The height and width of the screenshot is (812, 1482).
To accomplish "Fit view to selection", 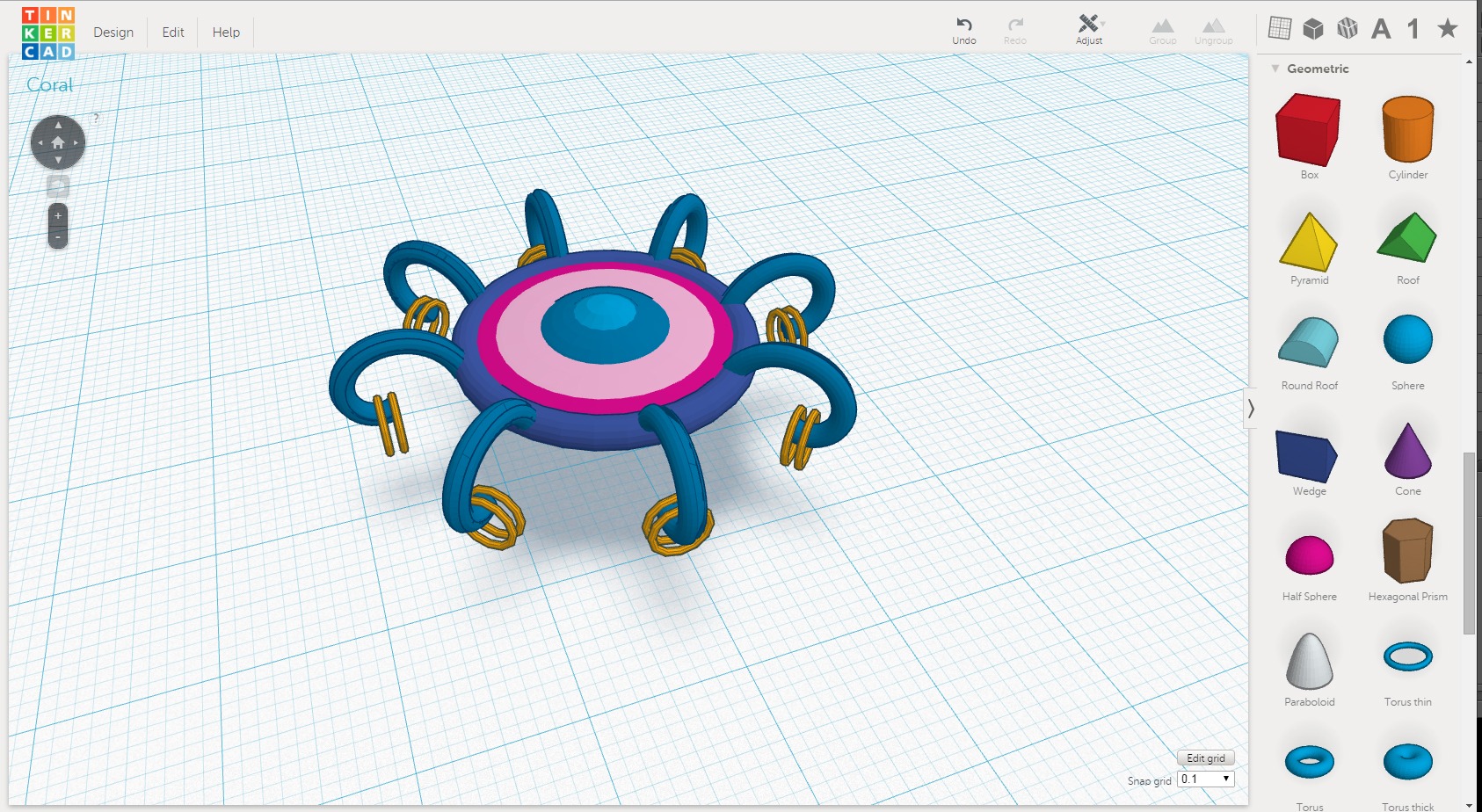I will pyautogui.click(x=58, y=185).
